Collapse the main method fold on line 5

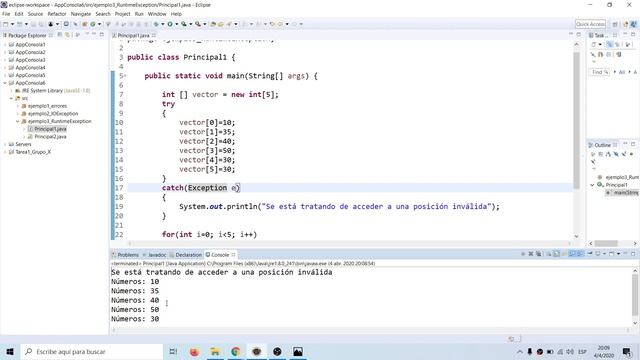pos(125,76)
